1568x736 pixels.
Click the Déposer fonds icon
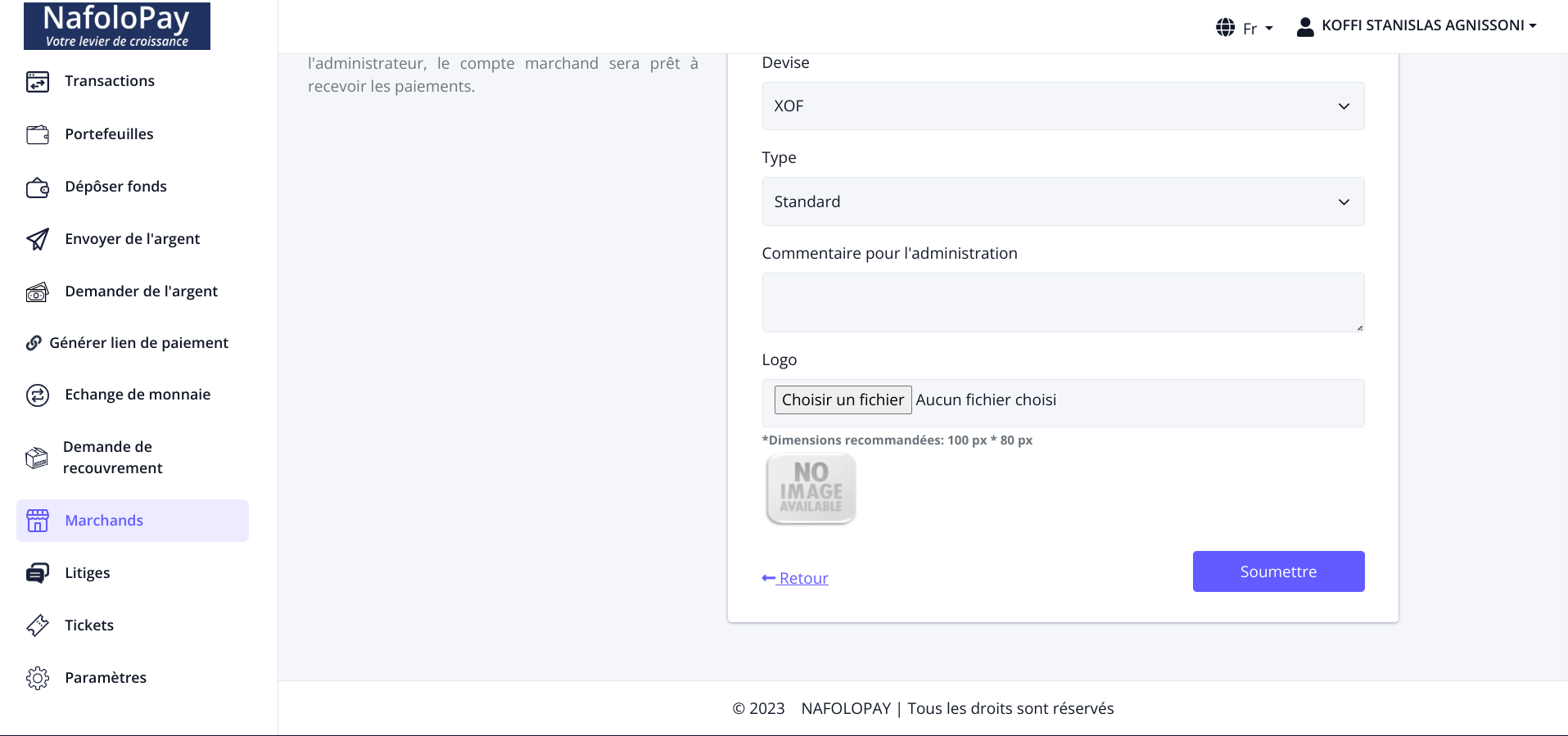click(x=38, y=187)
